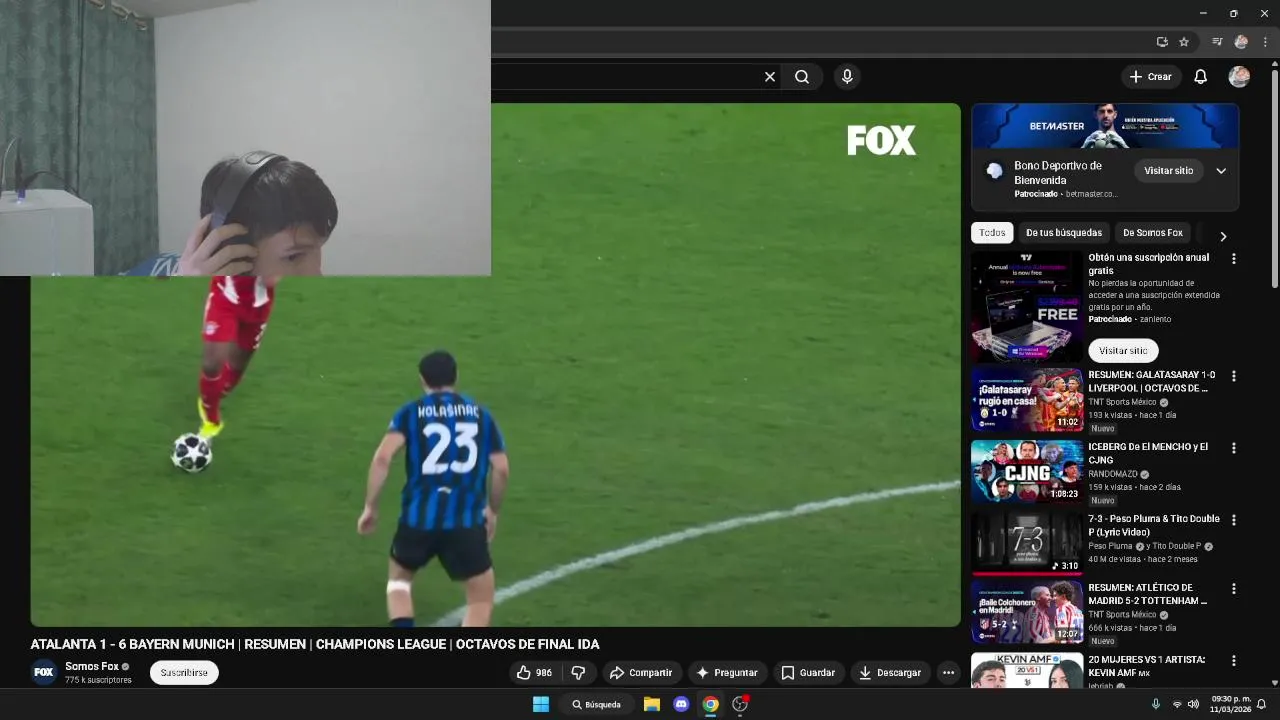Show more filter chips with arrow

point(1223,237)
